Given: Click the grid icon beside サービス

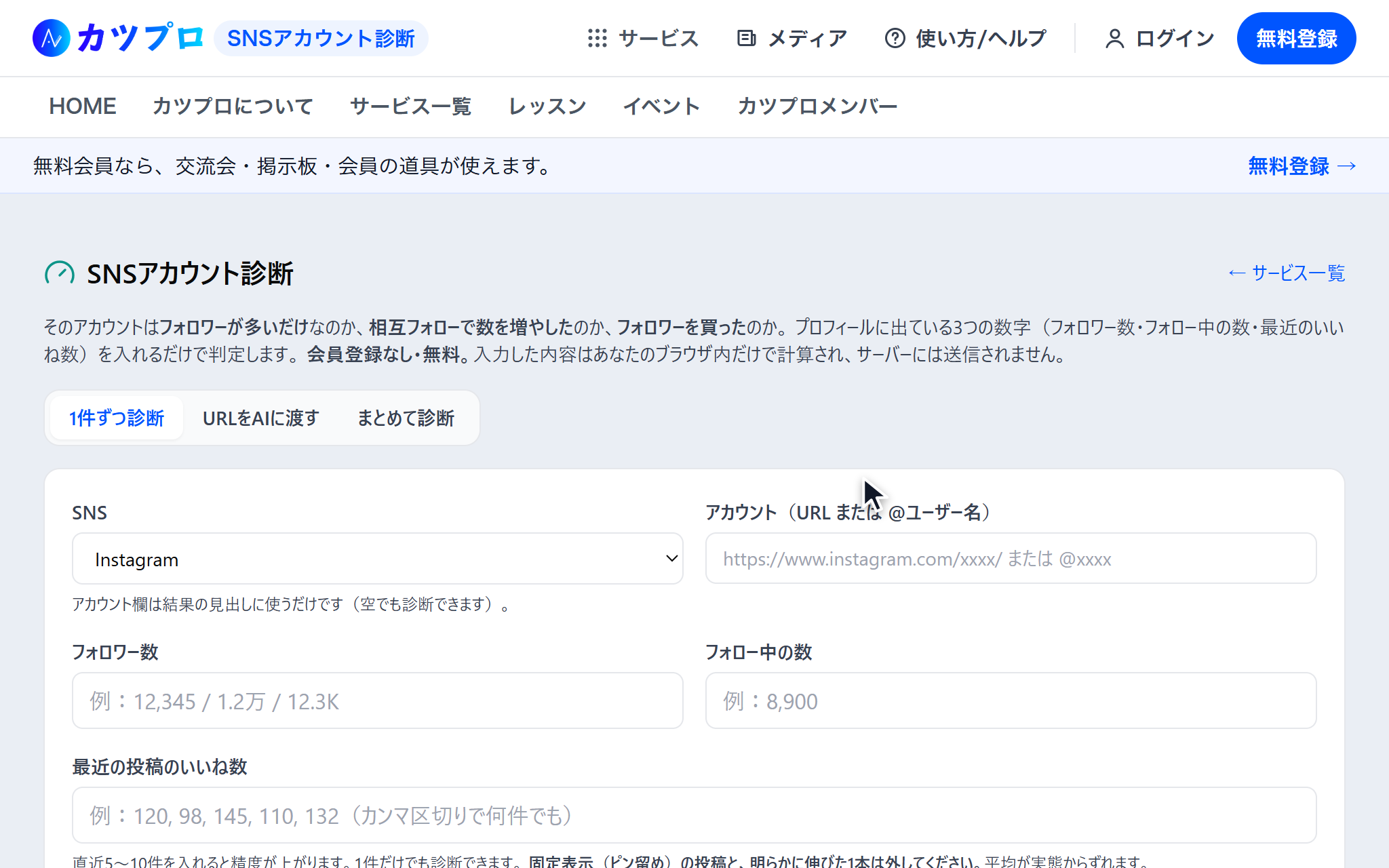Looking at the screenshot, I should 597,38.
